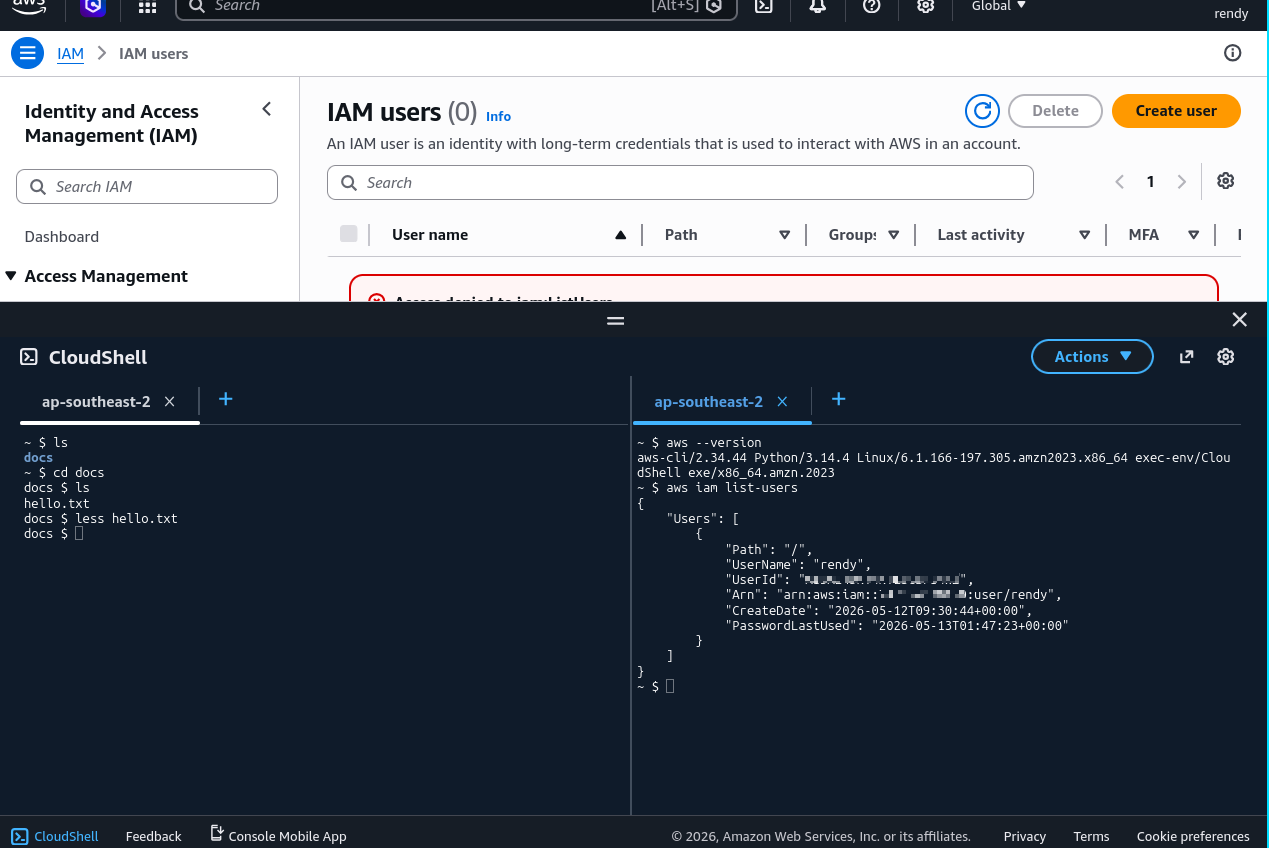Sort by Path column arrow
Viewport: 1269px width, 848px height.
point(785,235)
